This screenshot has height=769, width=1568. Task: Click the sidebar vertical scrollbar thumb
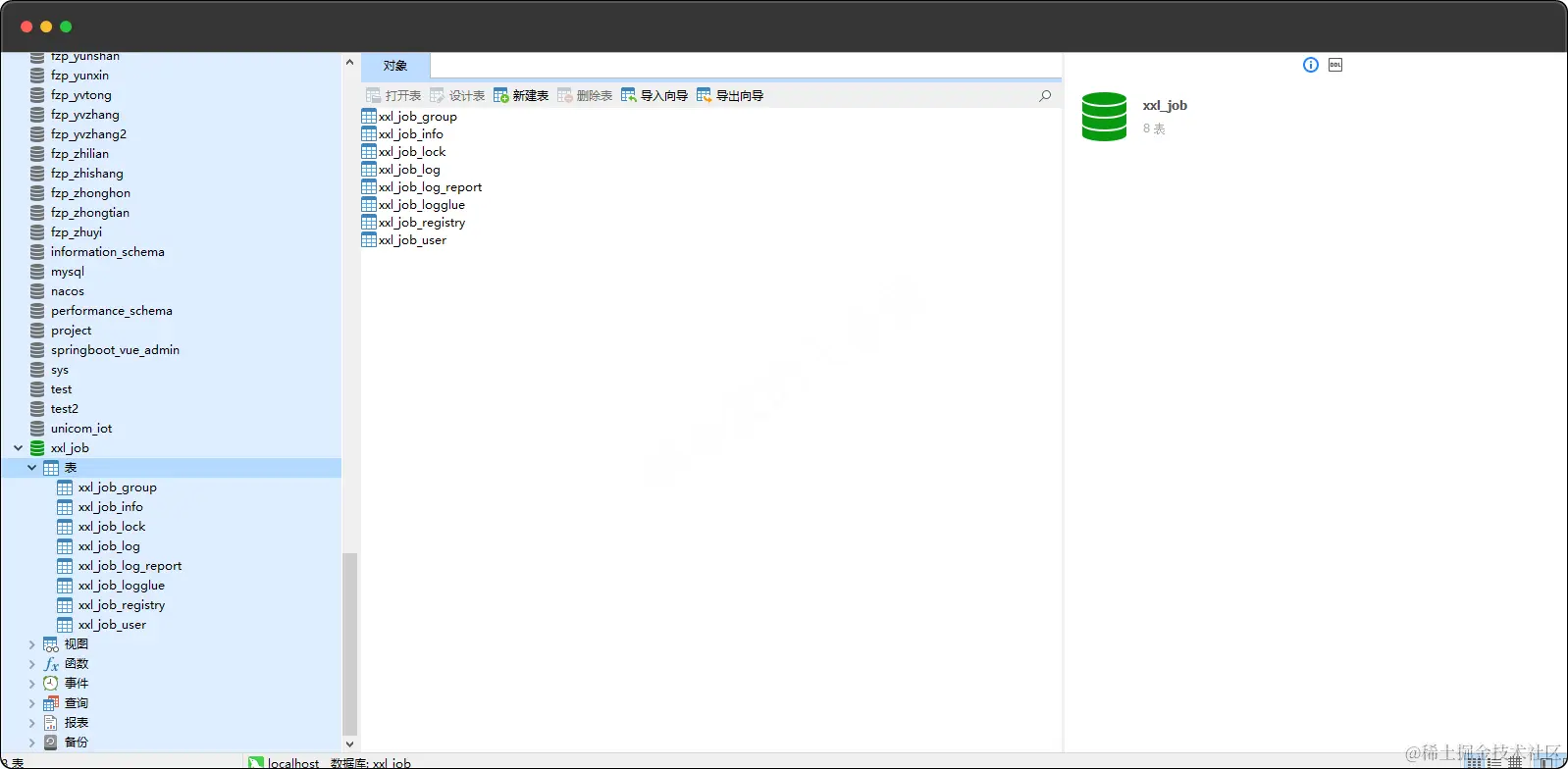(349, 644)
